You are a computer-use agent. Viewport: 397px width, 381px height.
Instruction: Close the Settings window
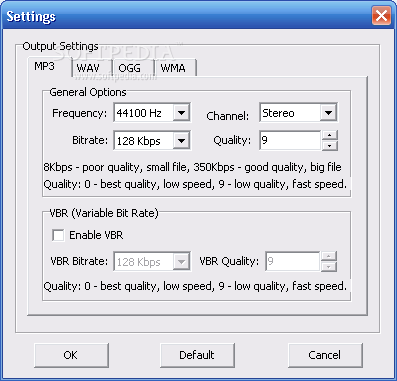(x=381, y=16)
